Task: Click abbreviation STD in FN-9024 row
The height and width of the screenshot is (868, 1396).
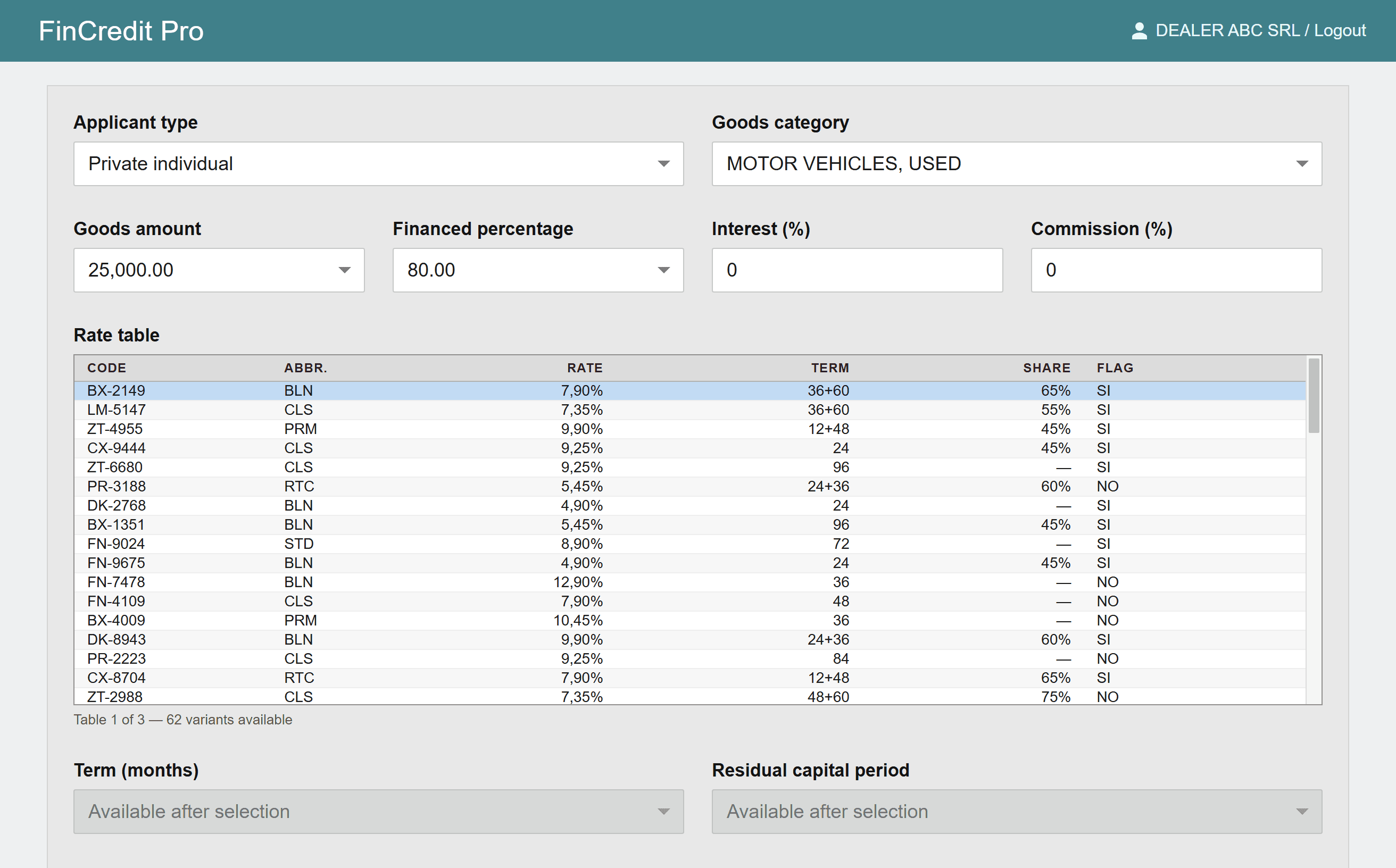Action: 298,544
